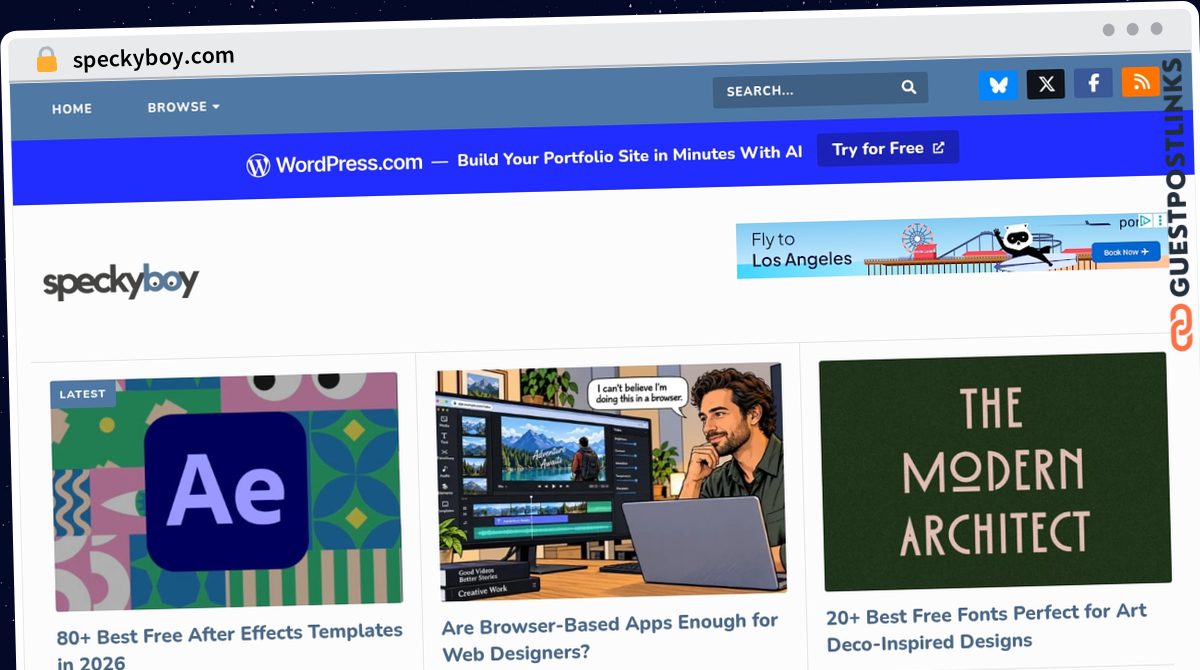
Task: Open the browser-based apps article image
Action: (610, 482)
